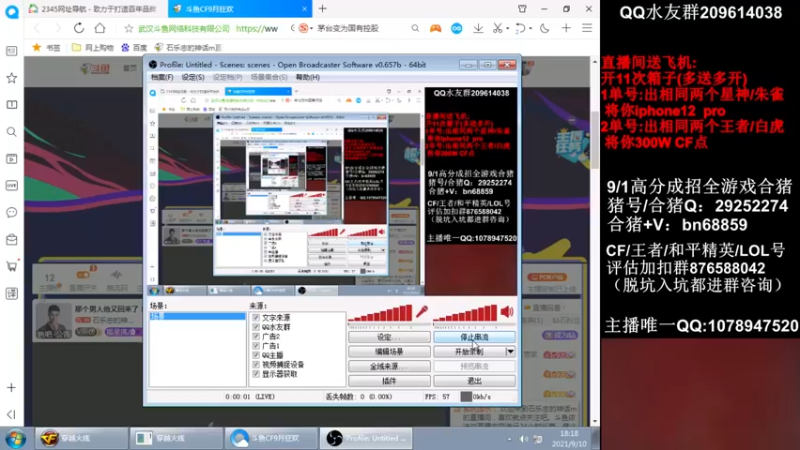The height and width of the screenshot is (450, 800).
Task: Open the browser home page
Action: (x=100, y=29)
